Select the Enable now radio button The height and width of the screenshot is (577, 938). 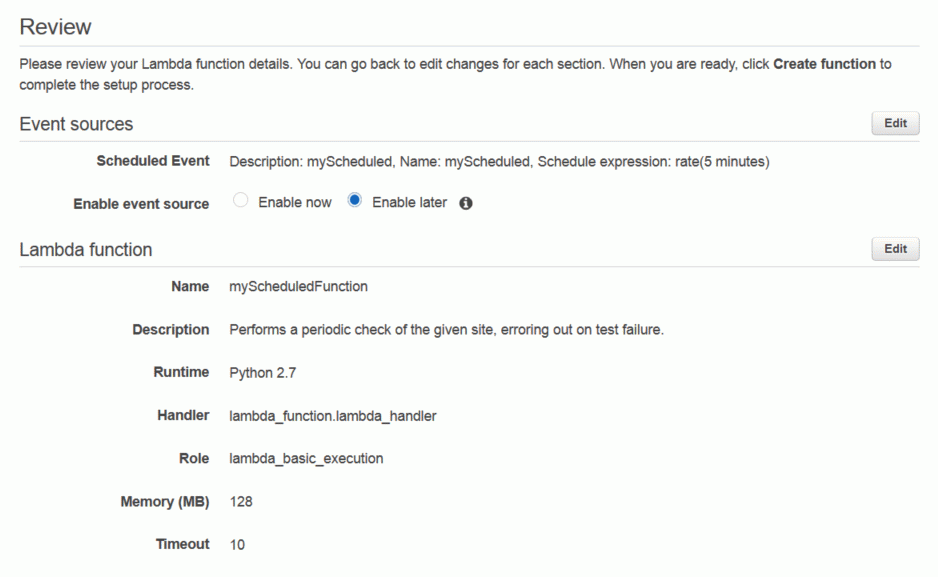(x=240, y=200)
